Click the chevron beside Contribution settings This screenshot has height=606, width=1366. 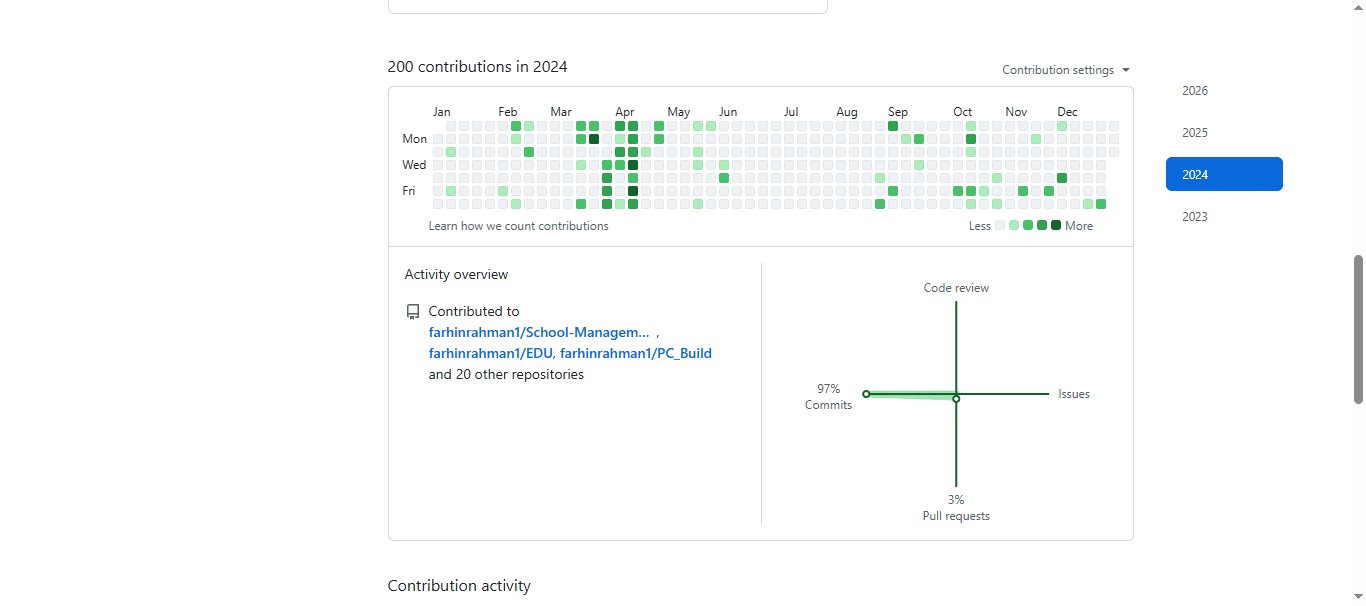1125,69
